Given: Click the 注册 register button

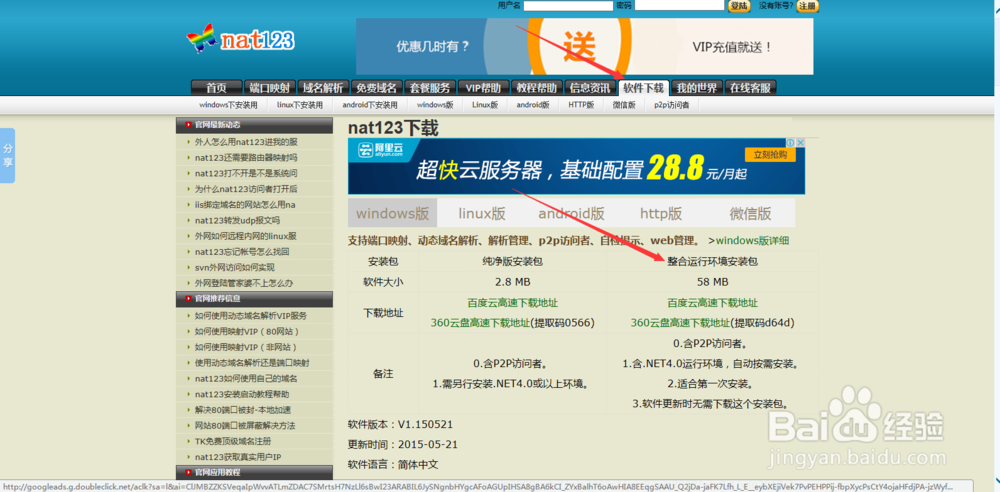Looking at the screenshot, I should 807,6.
